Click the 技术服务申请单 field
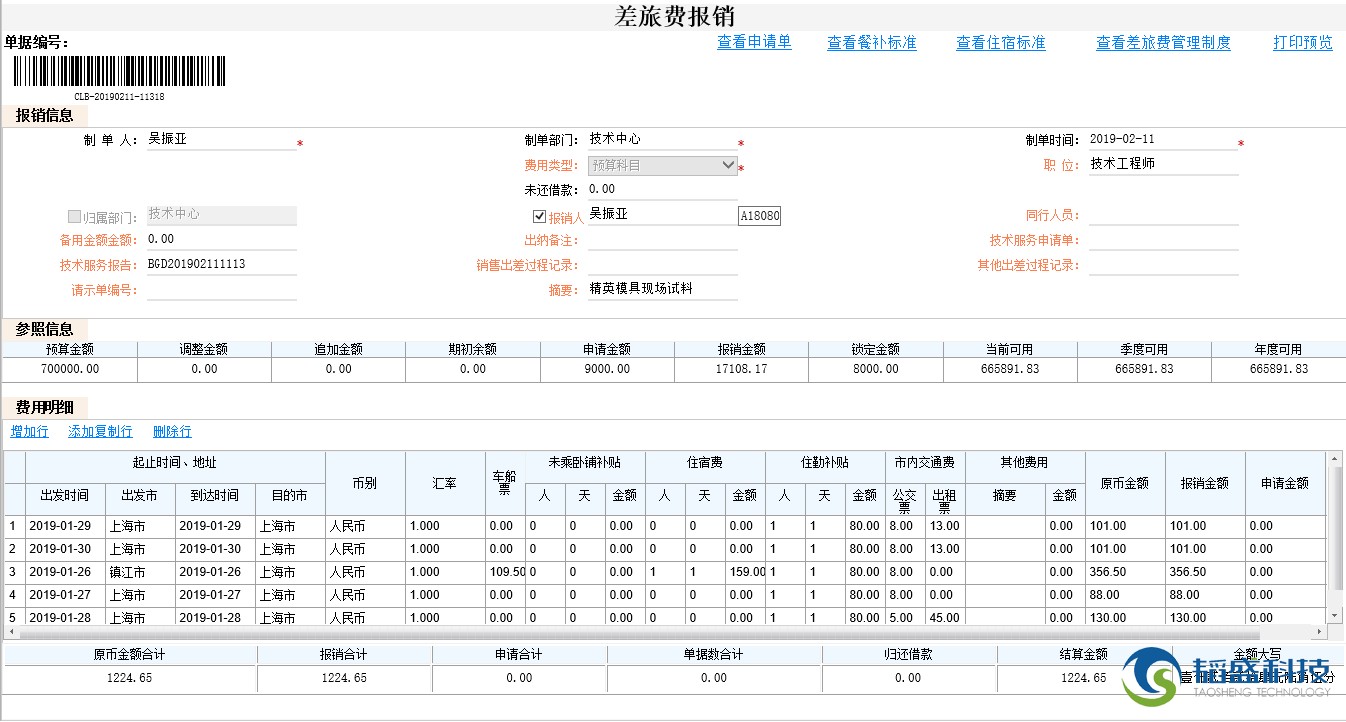This screenshot has width=1346, height=722. pyautogui.click(x=1163, y=240)
